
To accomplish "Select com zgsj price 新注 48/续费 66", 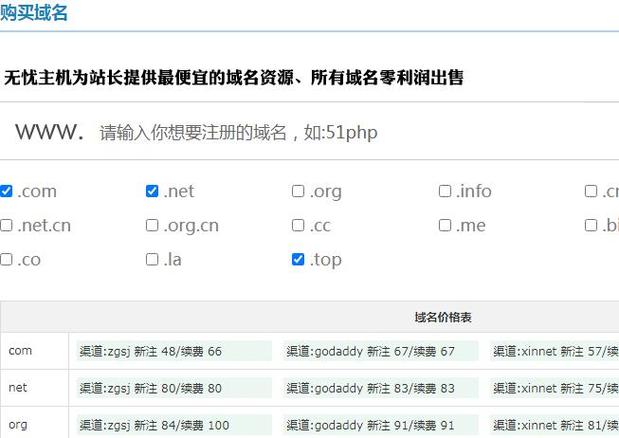I will 174,351.
